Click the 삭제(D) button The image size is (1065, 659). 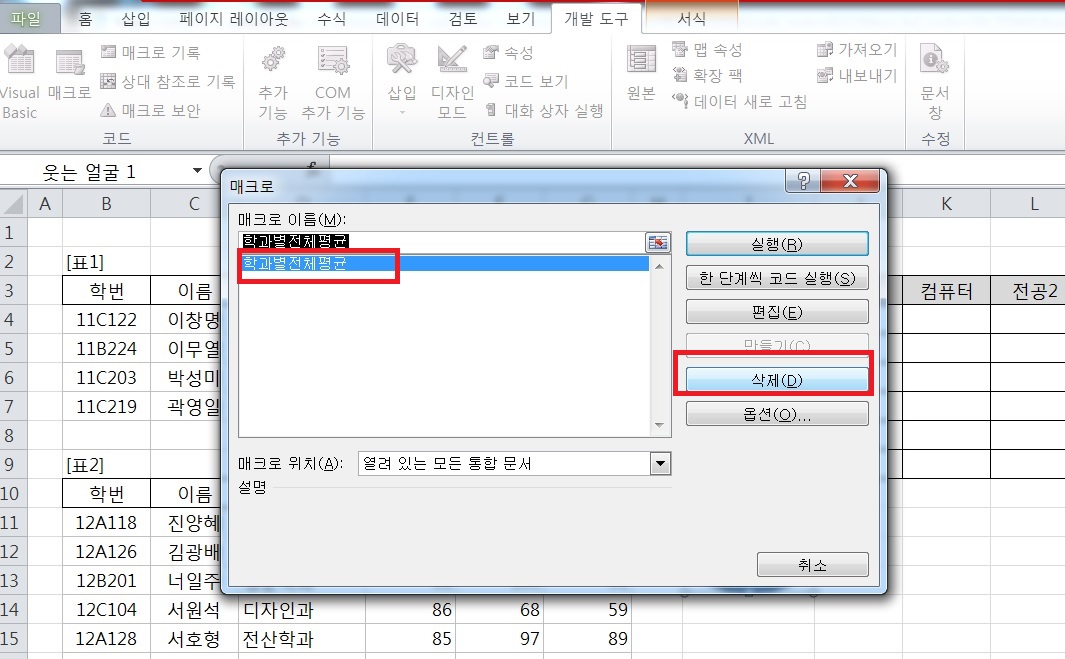click(x=777, y=379)
